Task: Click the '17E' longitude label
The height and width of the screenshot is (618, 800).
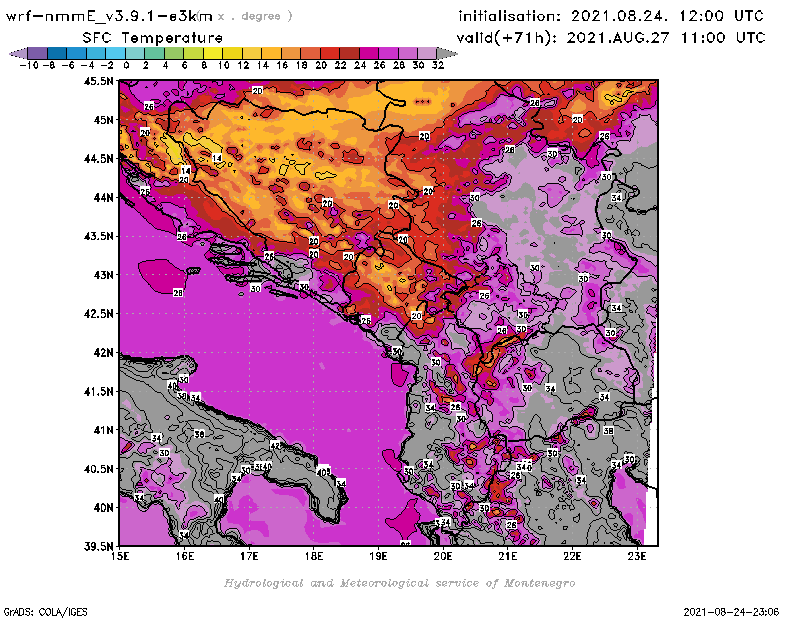Action: [x=249, y=556]
